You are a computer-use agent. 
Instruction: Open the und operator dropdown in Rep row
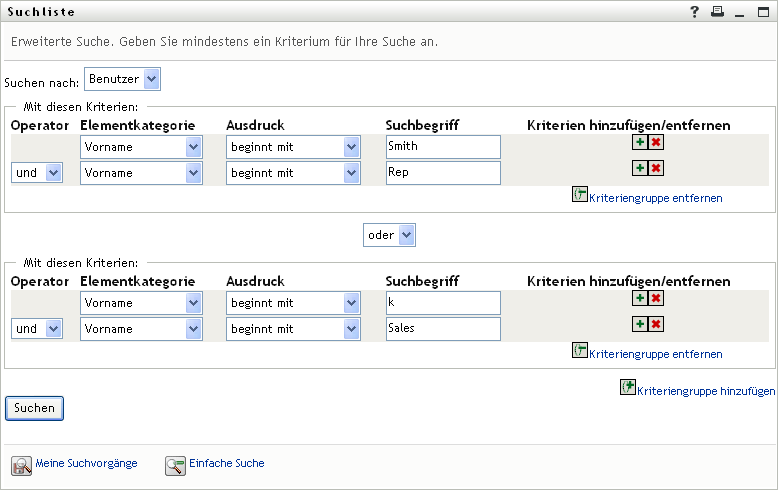37,173
